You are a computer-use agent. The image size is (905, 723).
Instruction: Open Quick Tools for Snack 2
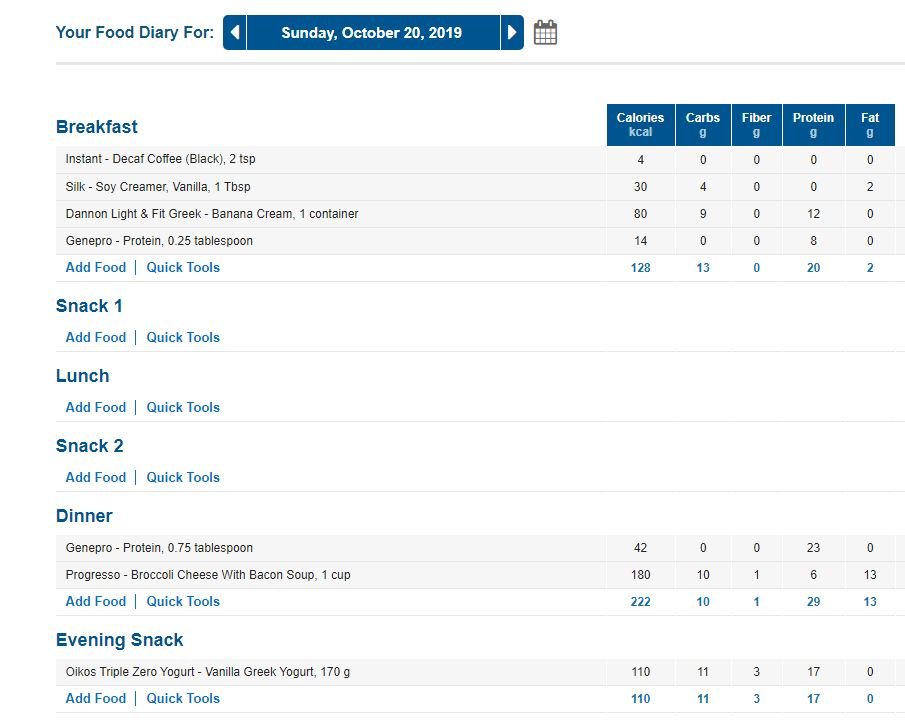tap(183, 477)
